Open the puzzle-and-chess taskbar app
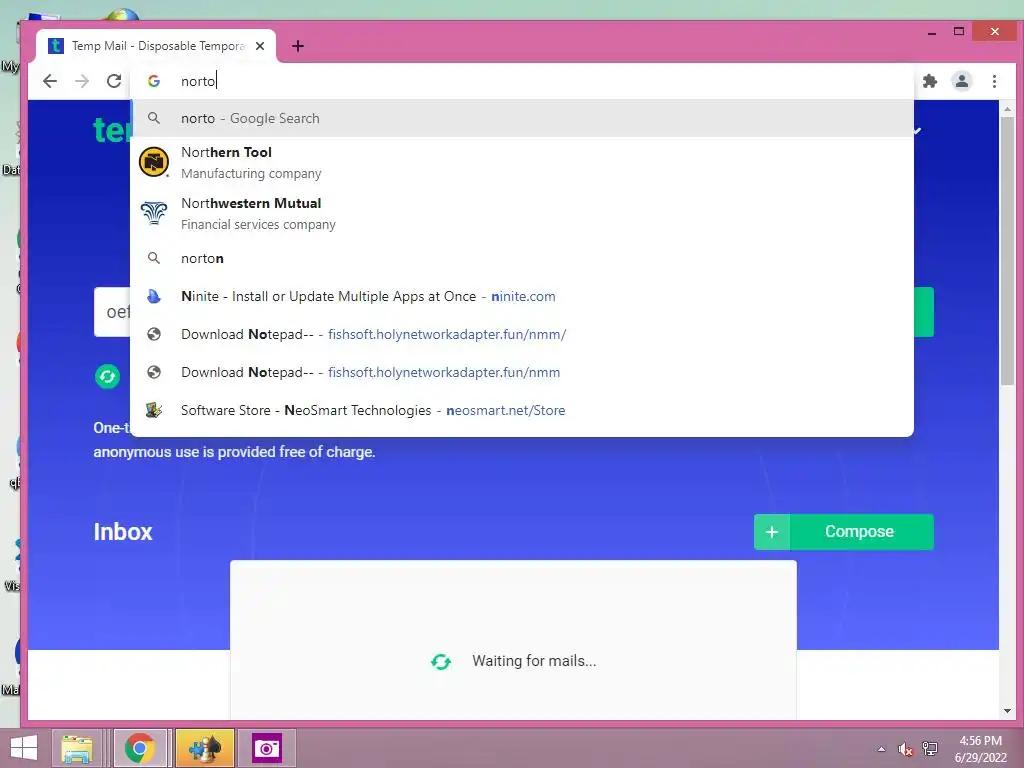Image resolution: width=1024 pixels, height=768 pixels. pyautogui.click(x=204, y=748)
